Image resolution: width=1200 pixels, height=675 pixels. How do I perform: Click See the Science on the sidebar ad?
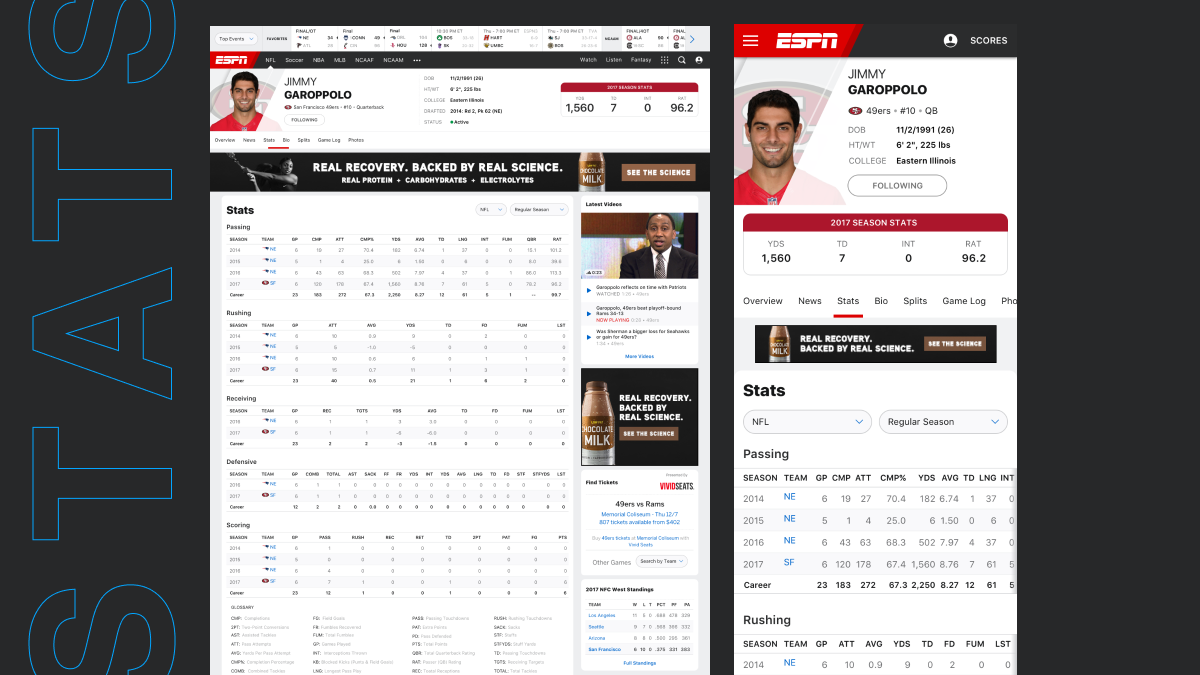pyautogui.click(x=649, y=434)
